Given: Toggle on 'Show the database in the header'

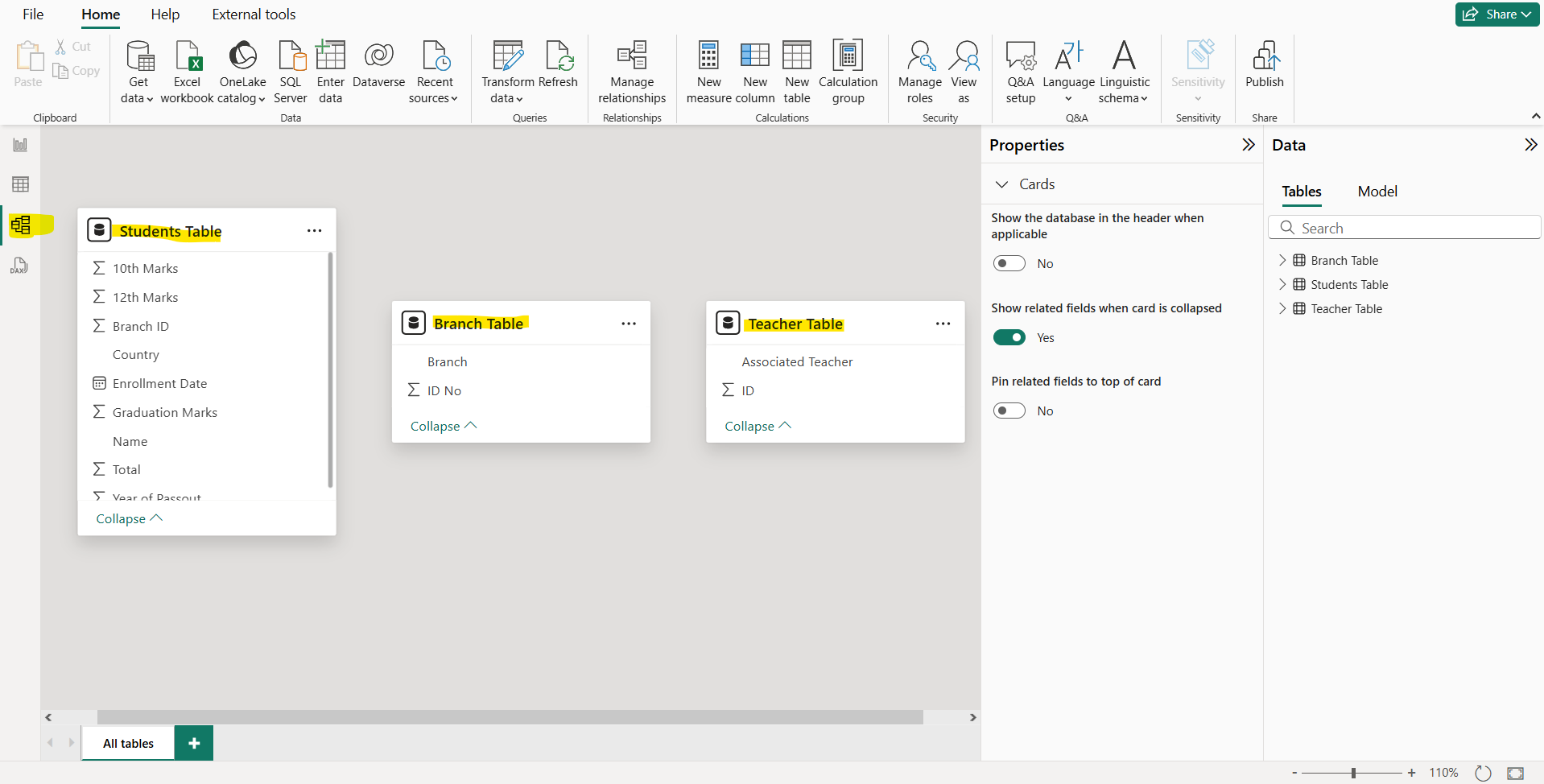Looking at the screenshot, I should (x=1009, y=262).
